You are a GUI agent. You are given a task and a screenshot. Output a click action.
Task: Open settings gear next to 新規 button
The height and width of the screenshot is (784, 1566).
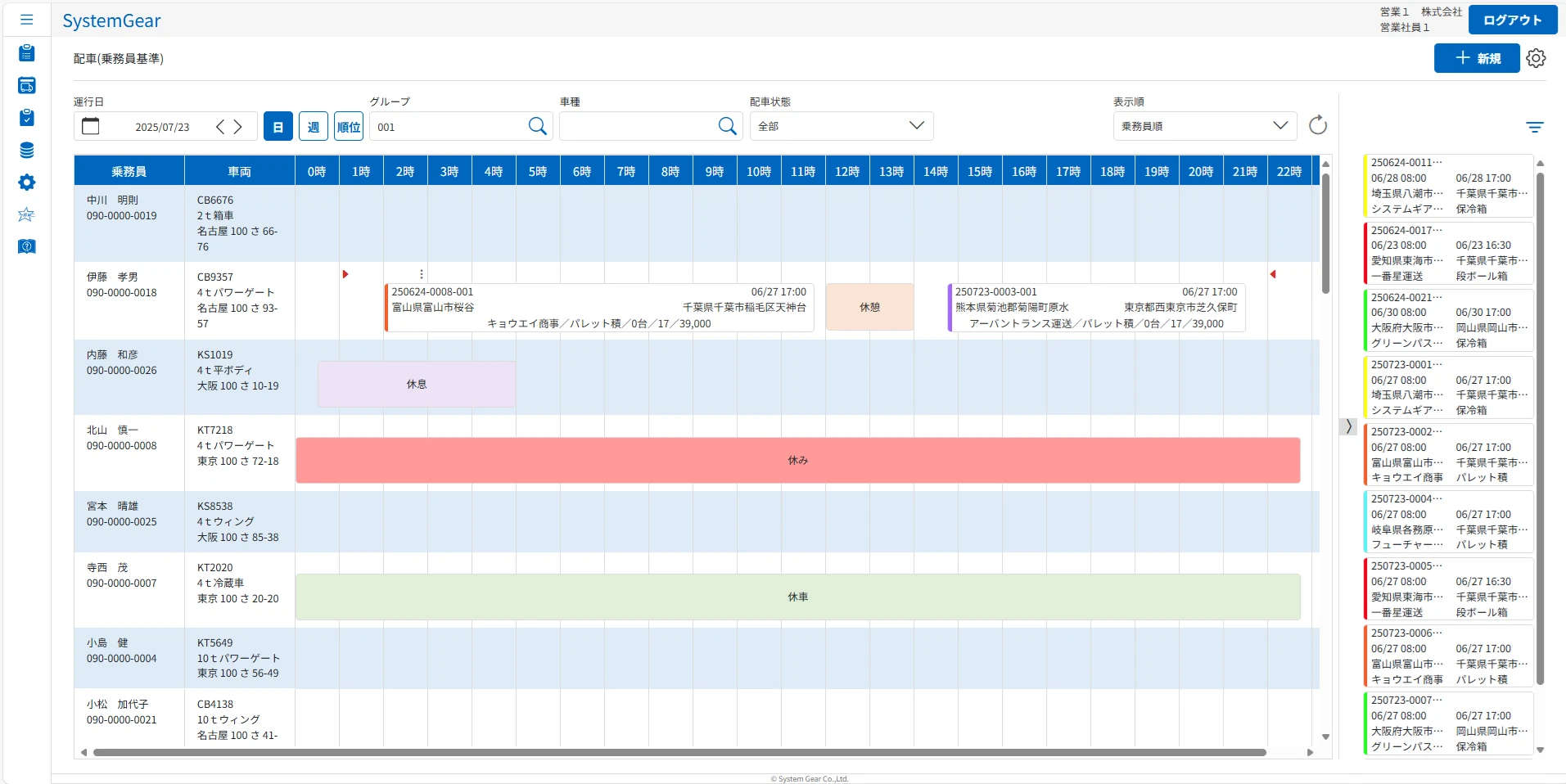[1536, 58]
